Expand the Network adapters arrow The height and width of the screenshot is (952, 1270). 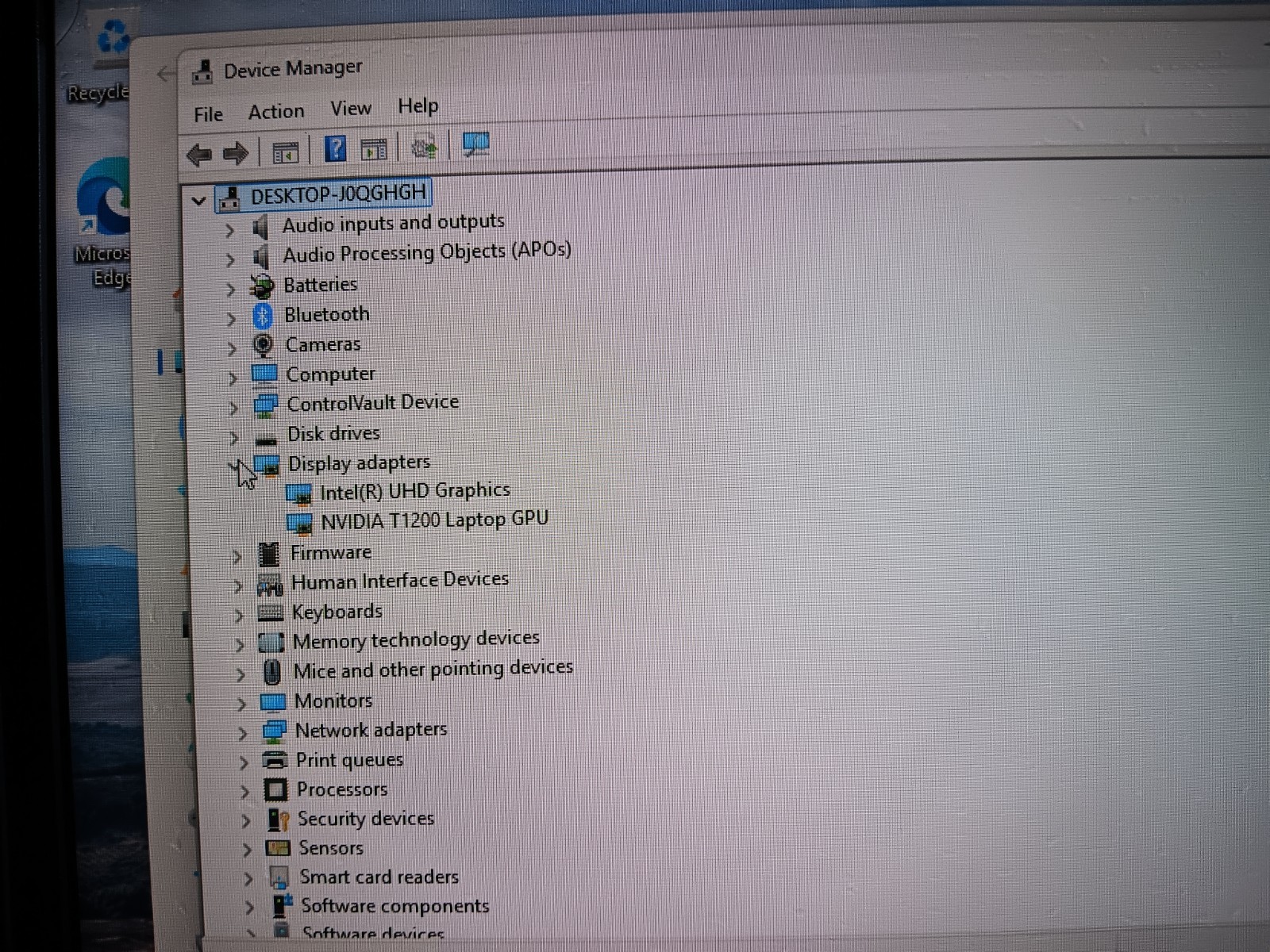click(x=243, y=734)
